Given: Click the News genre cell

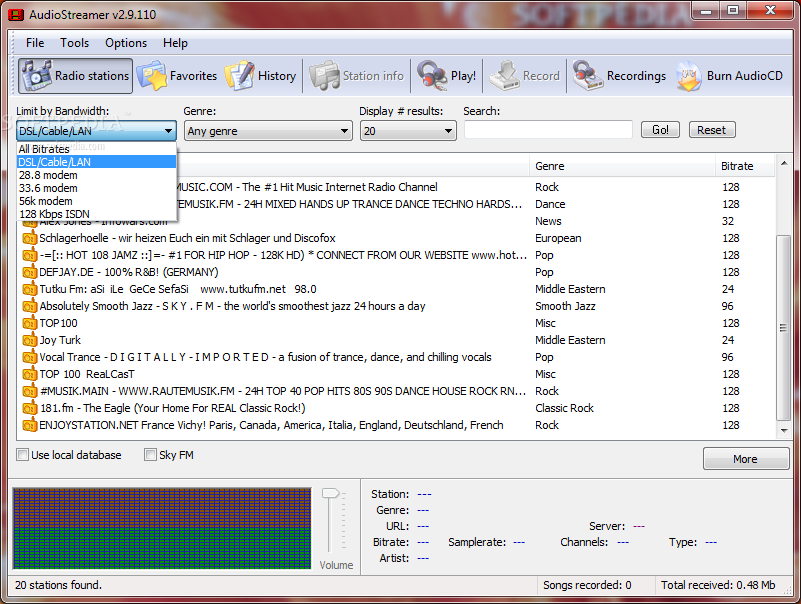Looking at the screenshot, I should click(548, 221).
